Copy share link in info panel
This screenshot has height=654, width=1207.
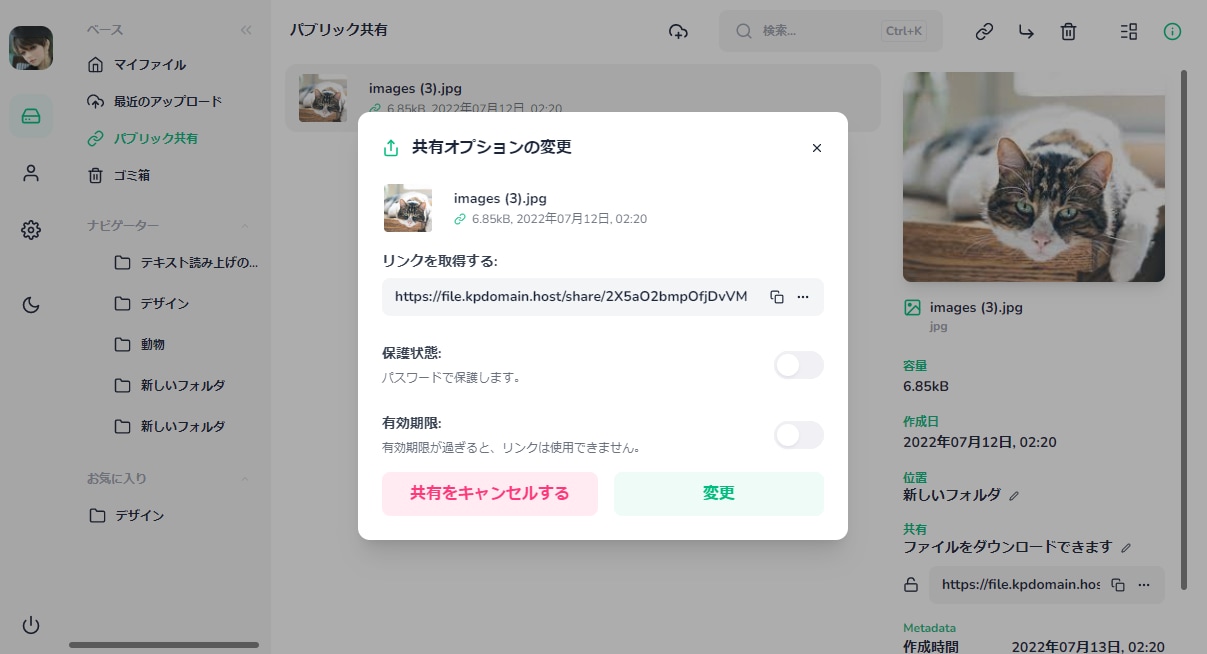(1119, 585)
